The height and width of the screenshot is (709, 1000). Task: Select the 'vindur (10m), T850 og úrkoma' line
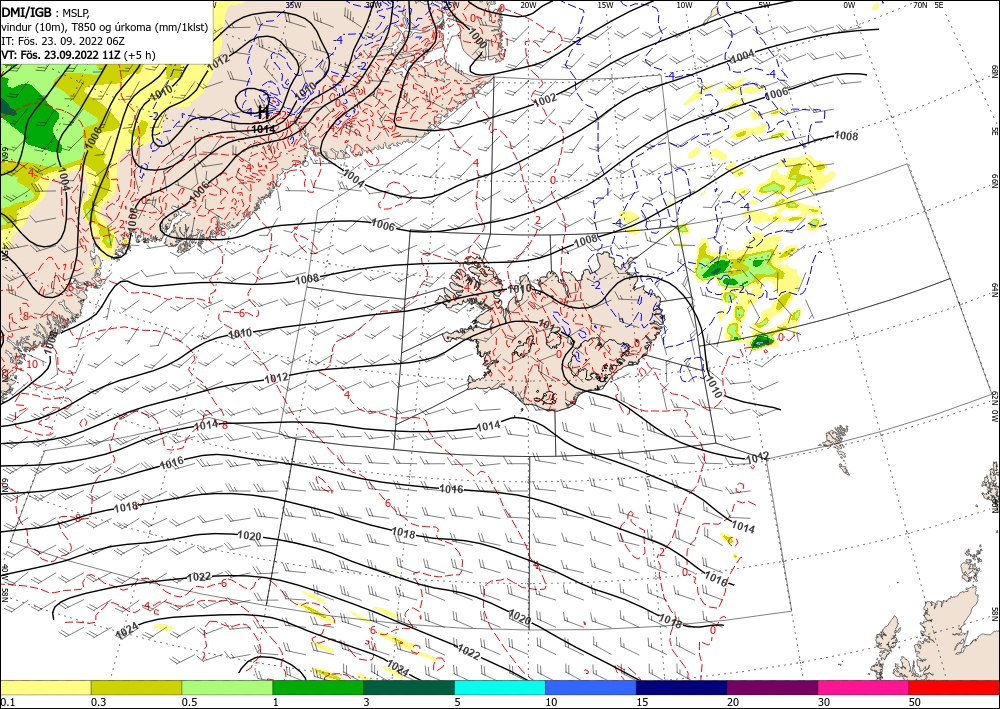point(104,27)
